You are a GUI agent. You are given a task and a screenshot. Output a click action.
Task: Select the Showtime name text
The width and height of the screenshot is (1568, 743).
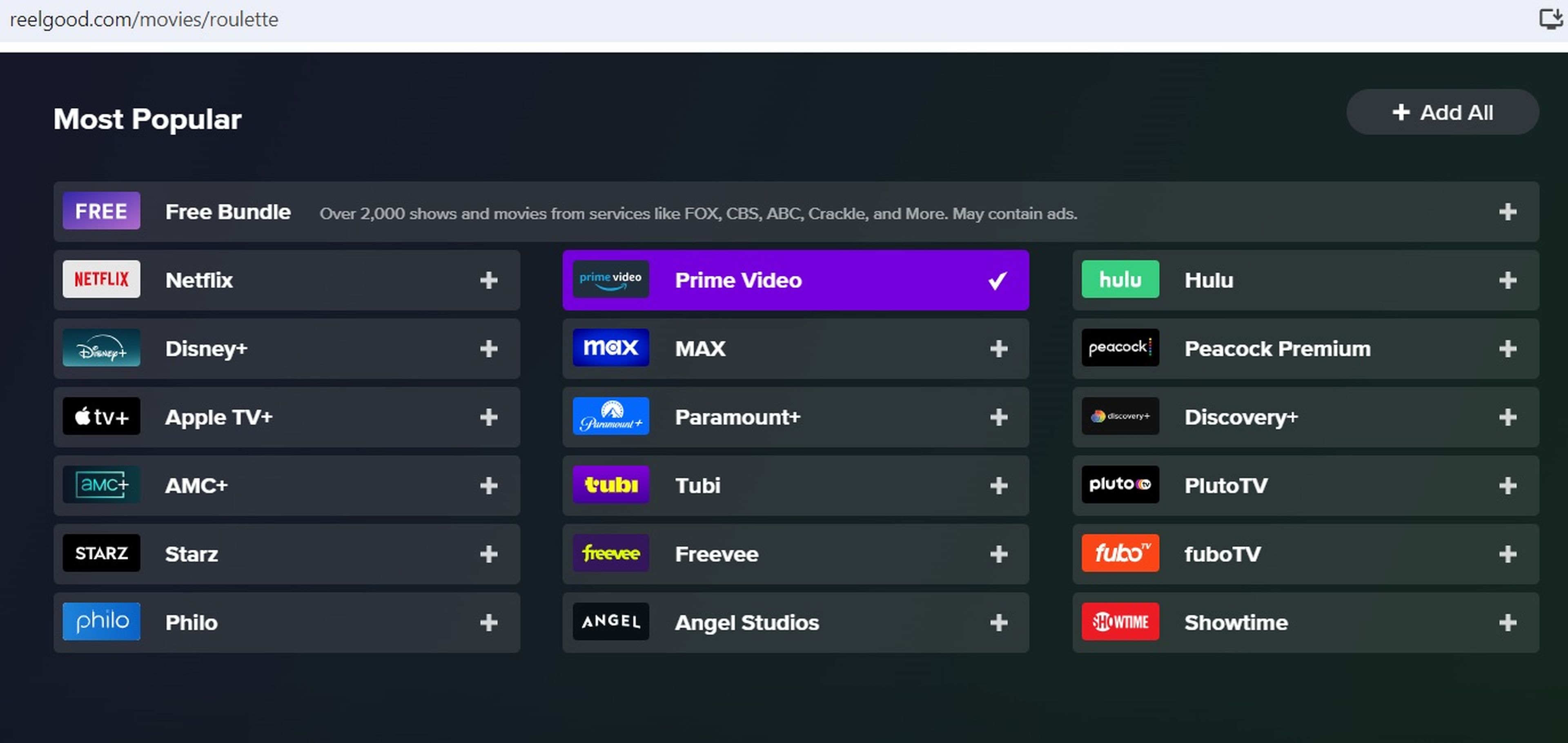(1236, 623)
